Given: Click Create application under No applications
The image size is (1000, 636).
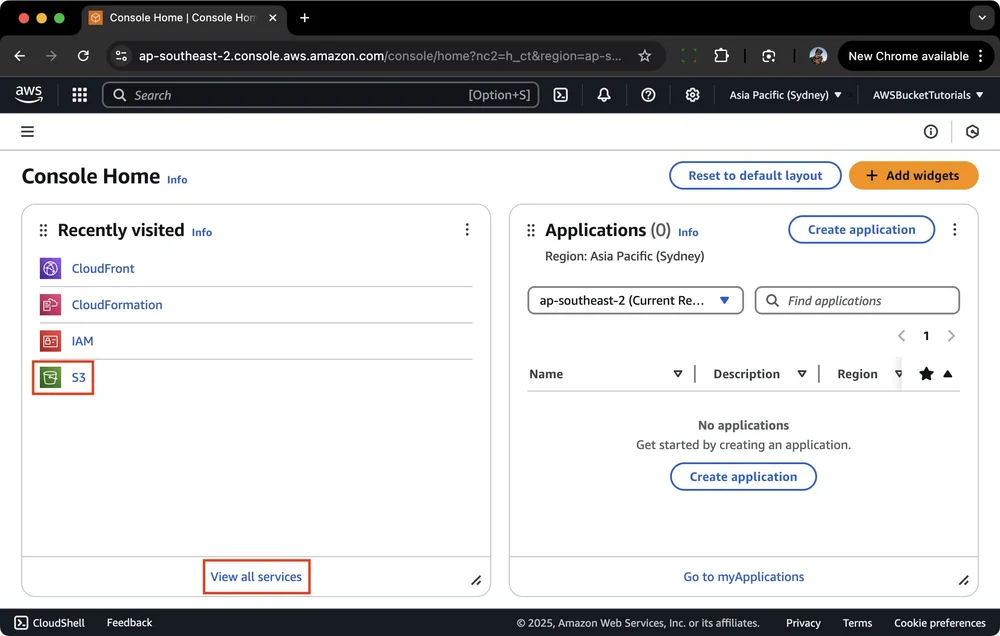Looking at the screenshot, I should click(x=743, y=477).
